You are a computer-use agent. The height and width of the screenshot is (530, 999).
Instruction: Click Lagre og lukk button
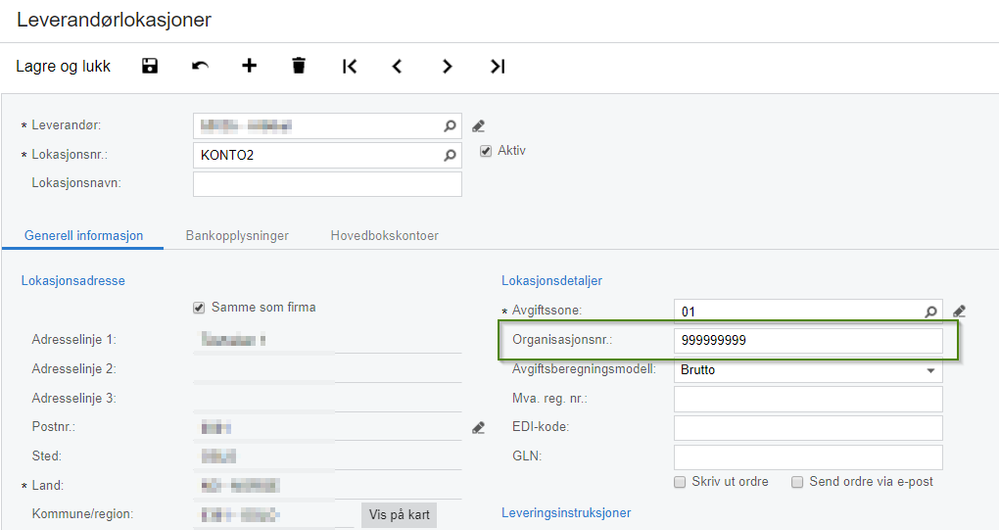(63, 66)
